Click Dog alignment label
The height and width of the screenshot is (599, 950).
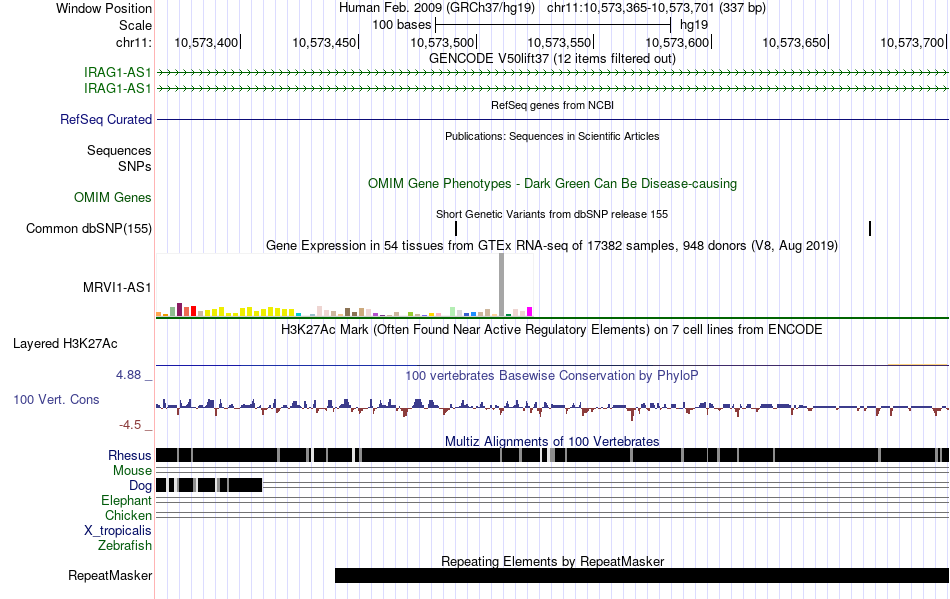[x=140, y=485]
